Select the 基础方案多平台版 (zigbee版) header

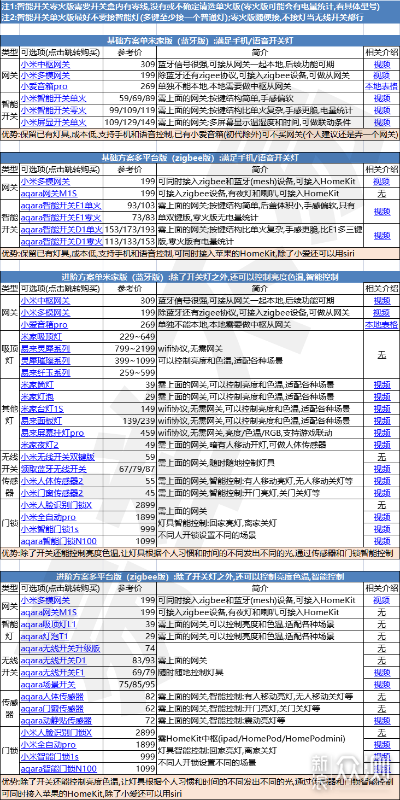pyautogui.click(x=199, y=159)
